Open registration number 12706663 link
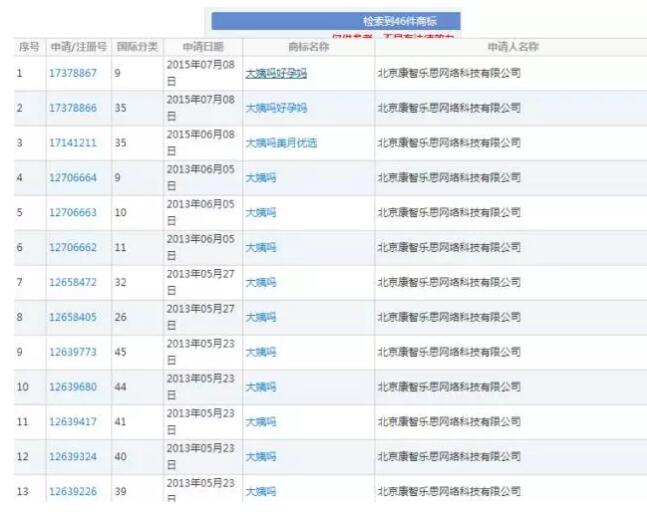The image size is (647, 520). point(73,213)
